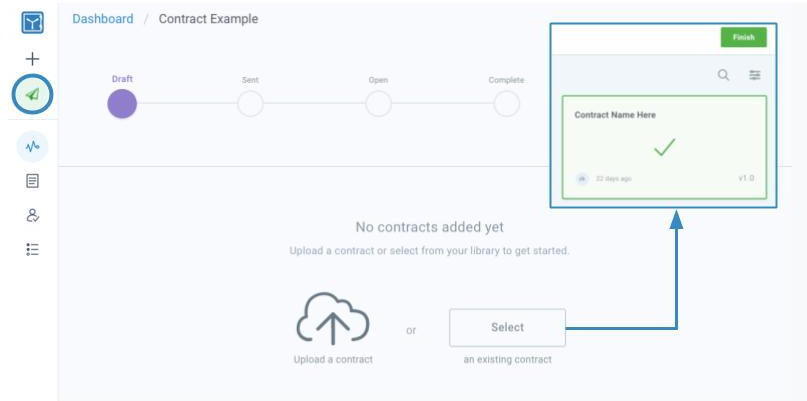Open the user approval icon in sidebar
Viewport: 807px width, 401px height.
(32, 215)
